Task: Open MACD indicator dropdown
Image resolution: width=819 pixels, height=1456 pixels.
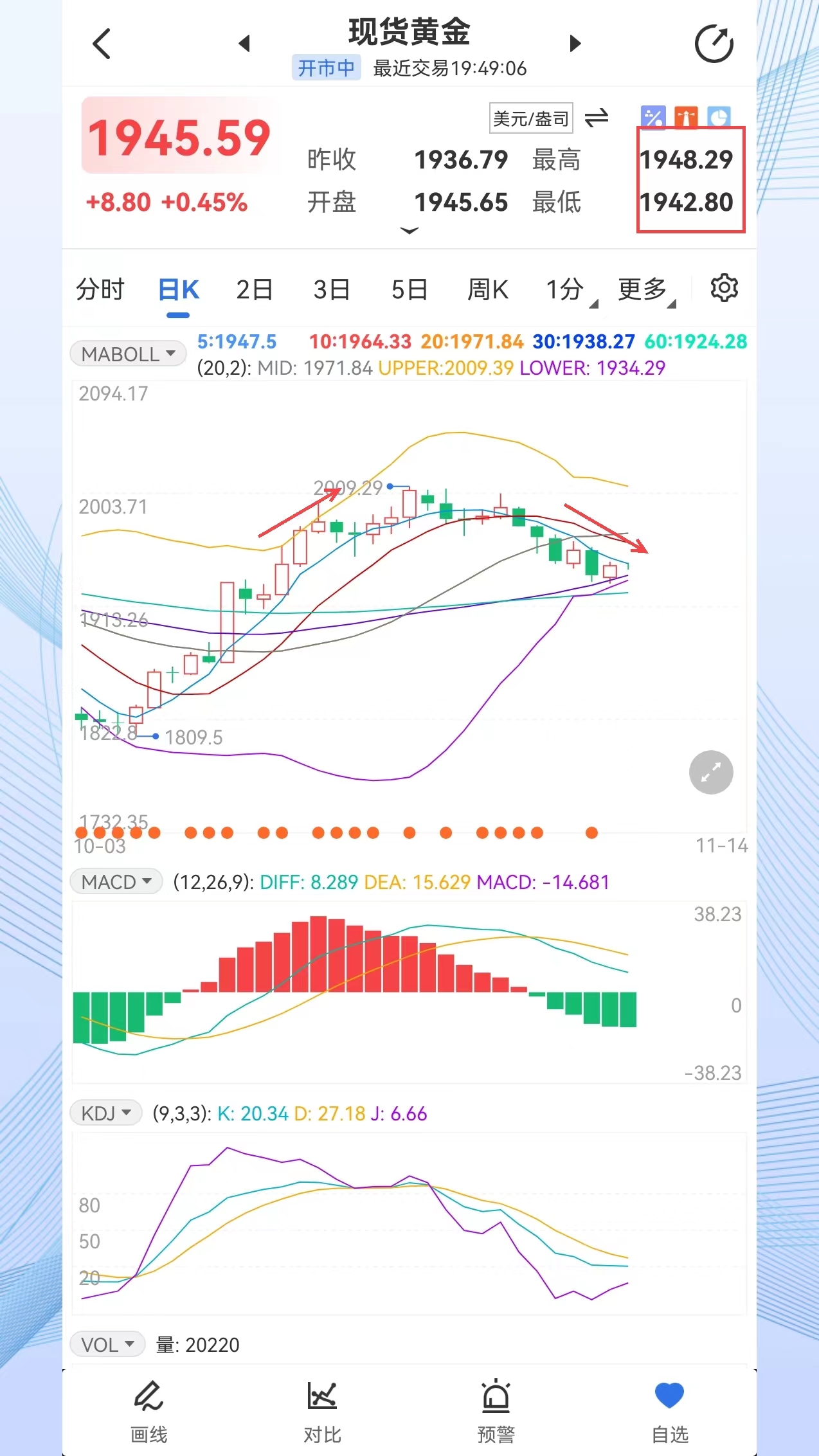Action: click(x=116, y=881)
